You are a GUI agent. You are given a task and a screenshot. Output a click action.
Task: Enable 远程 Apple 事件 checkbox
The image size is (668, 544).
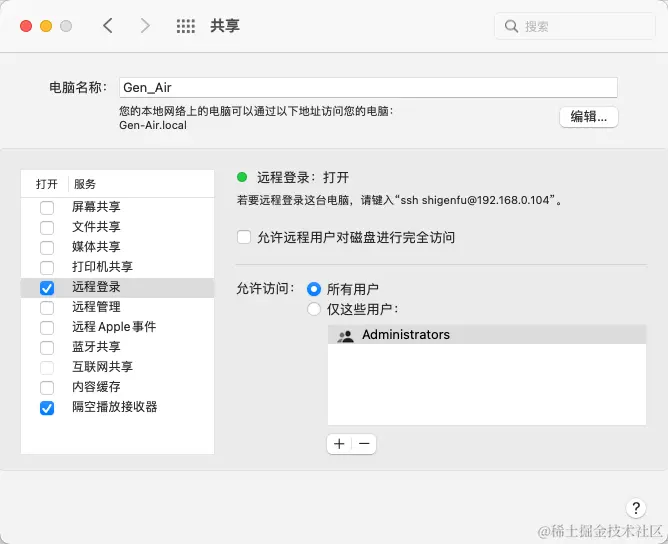47,328
